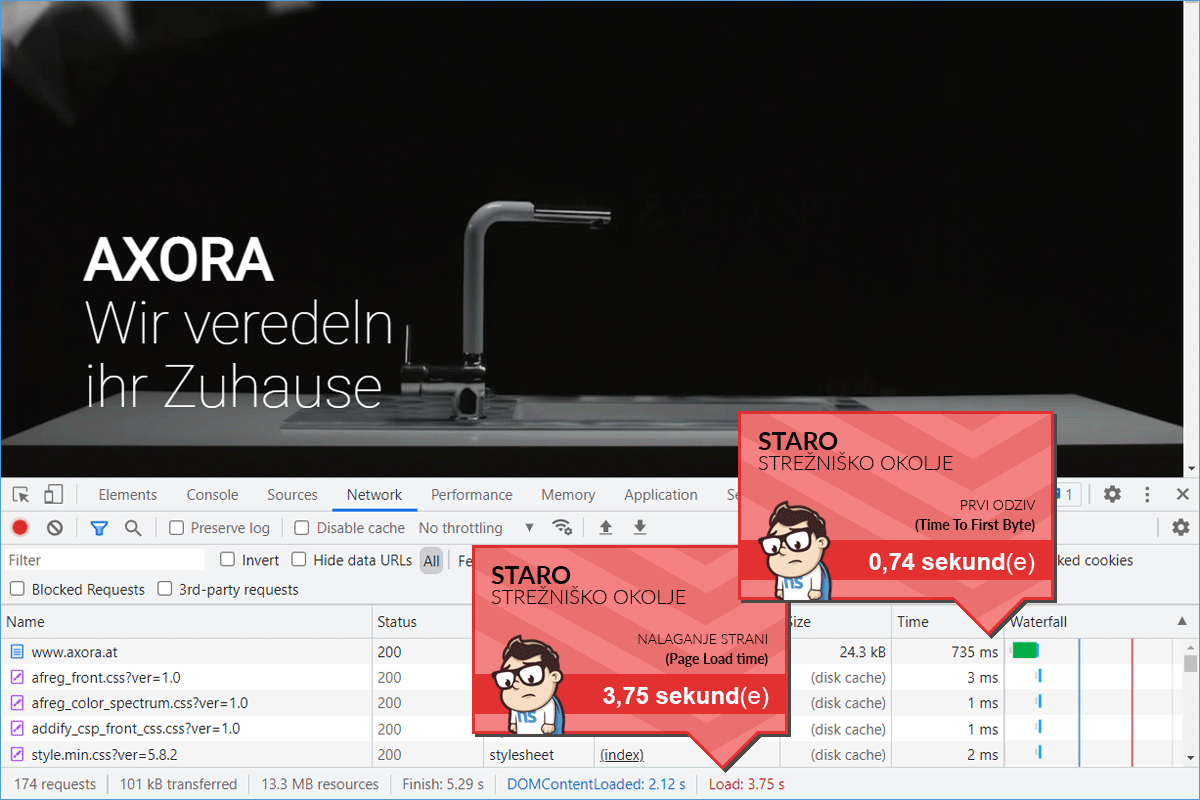
Task: Open the No throttling dropdown
Action: 476,528
